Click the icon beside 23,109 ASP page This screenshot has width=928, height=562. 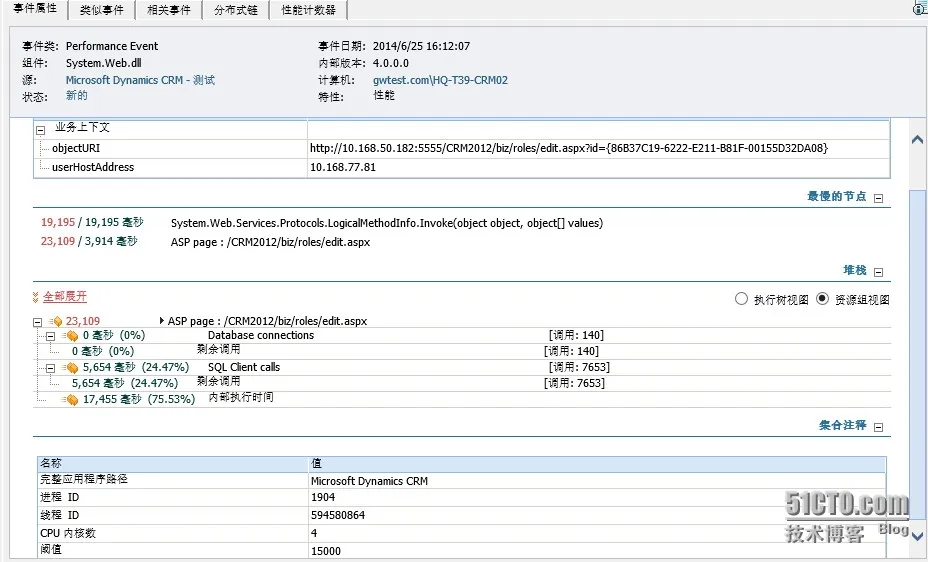56,321
